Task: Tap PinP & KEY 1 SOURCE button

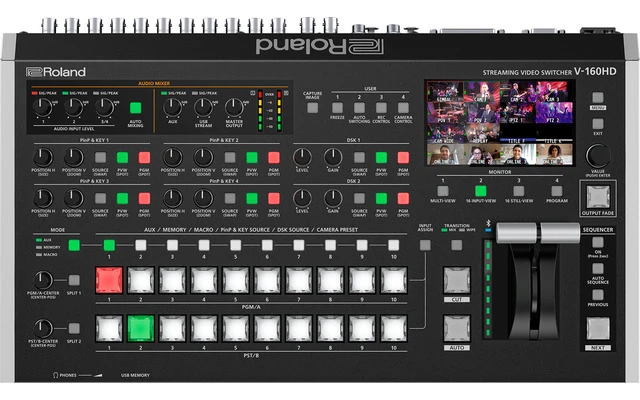Action: point(100,158)
